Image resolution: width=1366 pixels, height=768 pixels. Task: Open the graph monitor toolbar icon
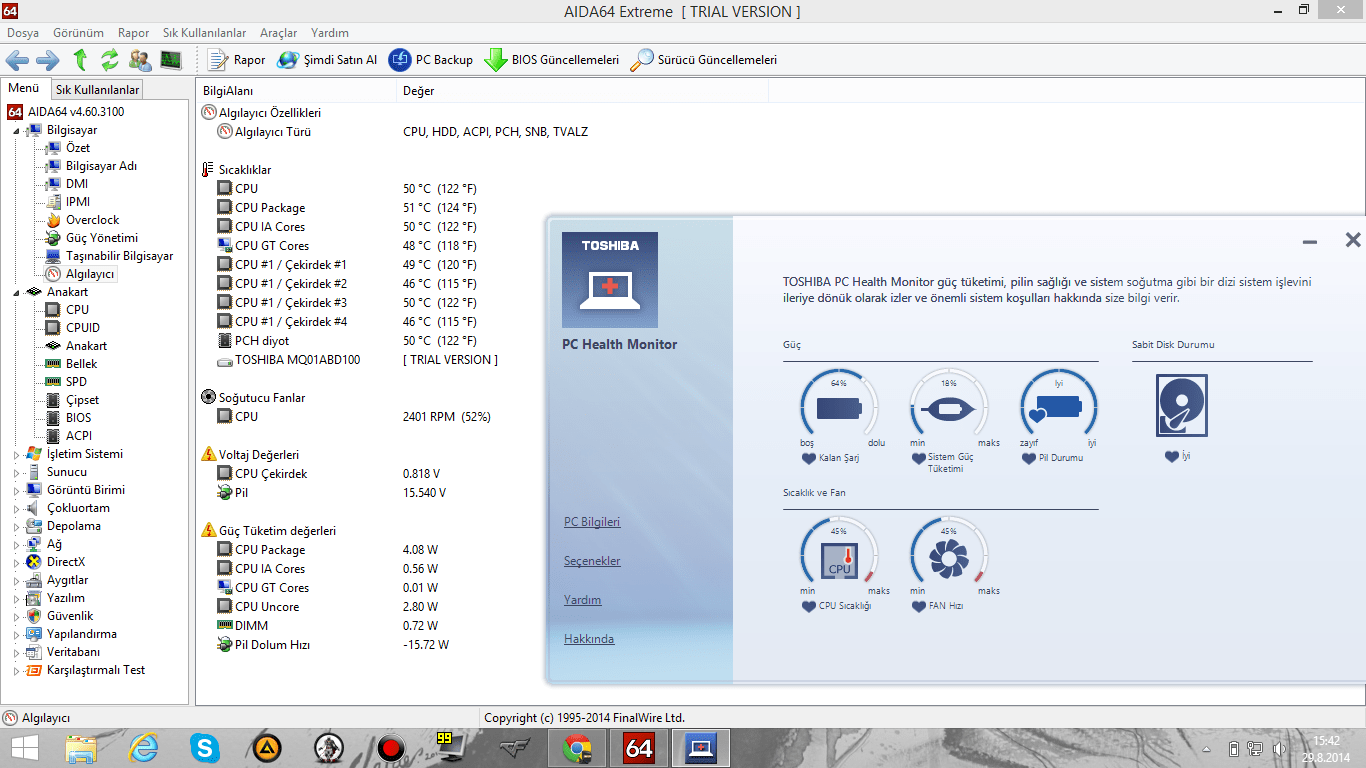(170, 60)
